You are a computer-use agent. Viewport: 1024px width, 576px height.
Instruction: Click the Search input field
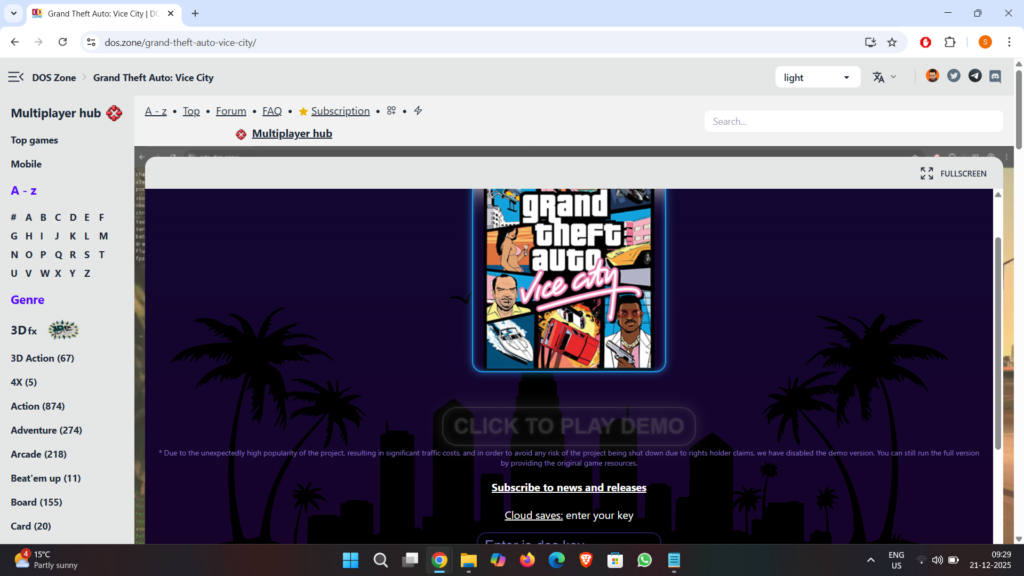pyautogui.click(x=853, y=121)
